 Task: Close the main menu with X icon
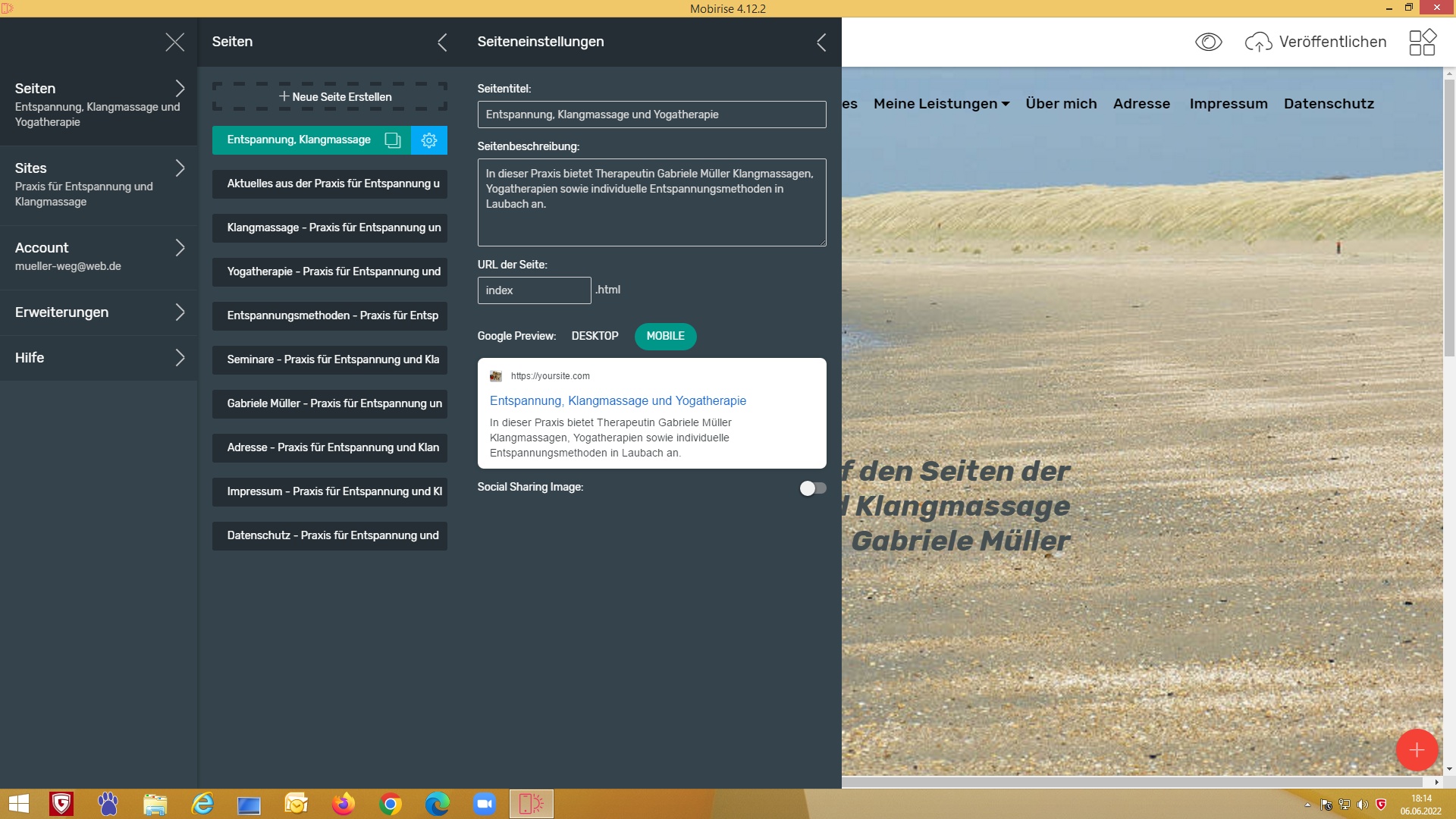(175, 42)
